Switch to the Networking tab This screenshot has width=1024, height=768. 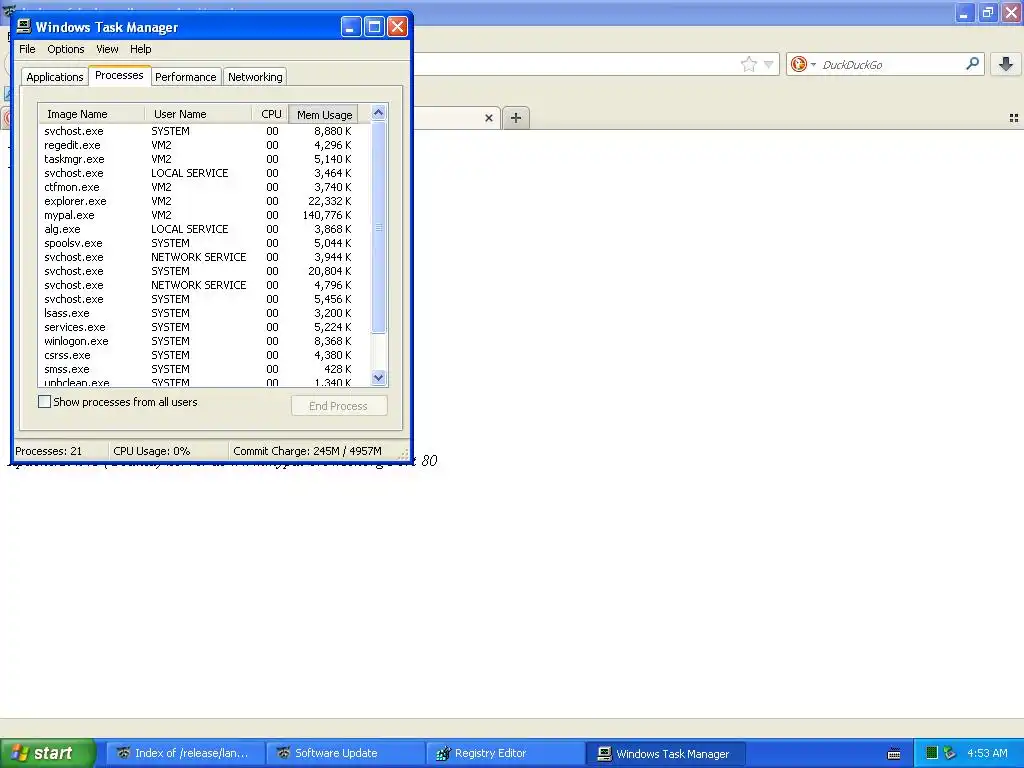pyautogui.click(x=255, y=77)
